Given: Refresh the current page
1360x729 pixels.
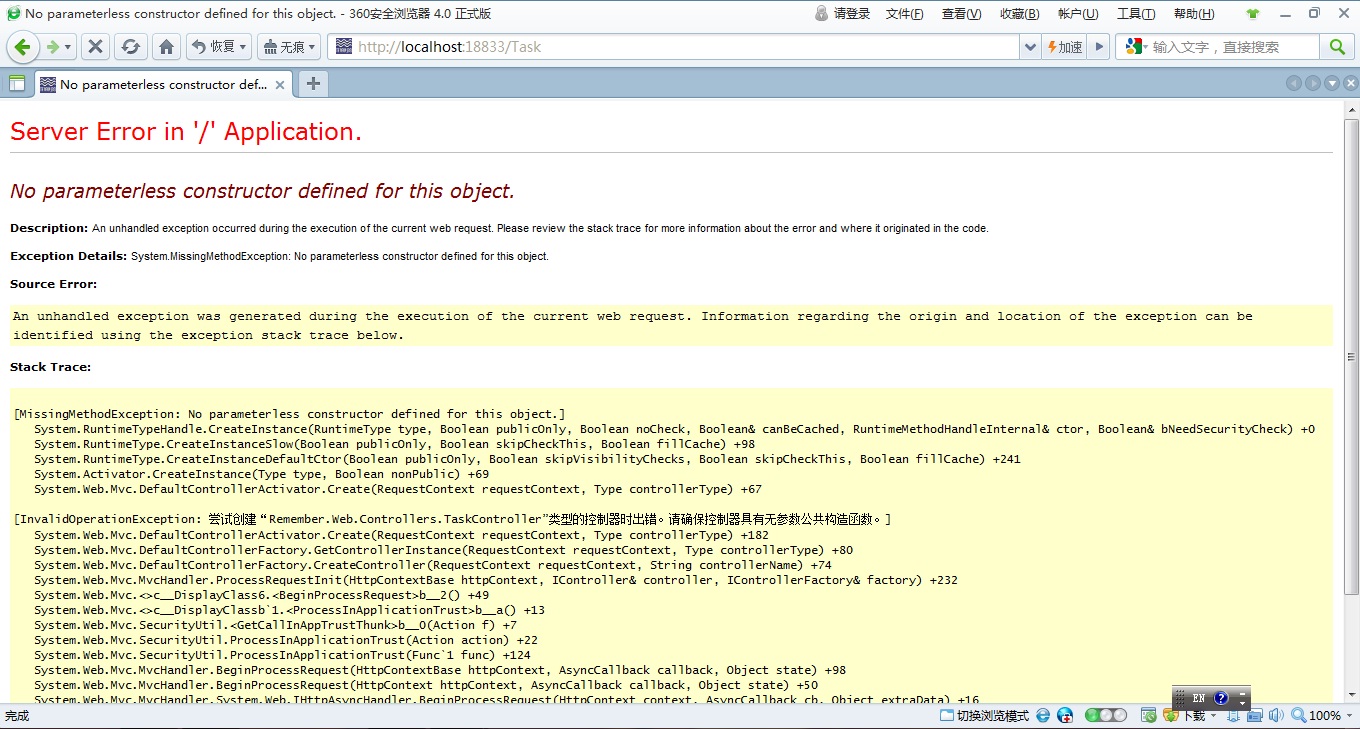Looking at the screenshot, I should [131, 46].
